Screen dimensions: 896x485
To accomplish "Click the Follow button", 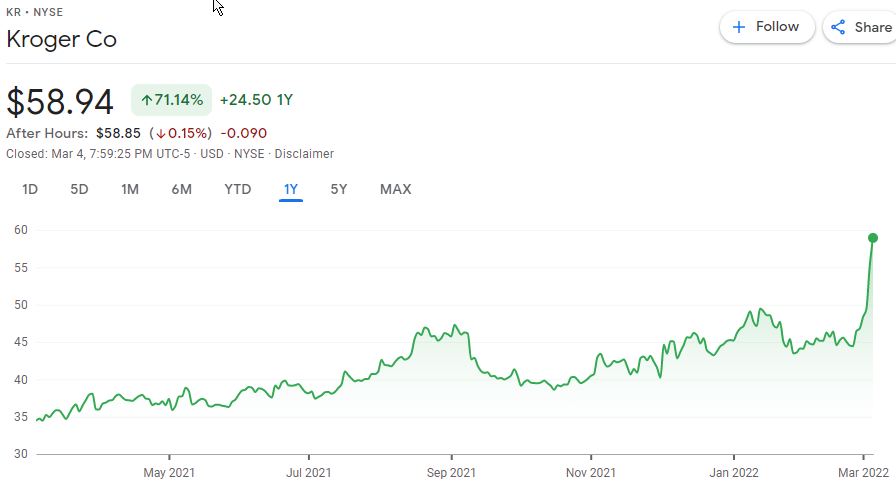I will tap(767, 27).
